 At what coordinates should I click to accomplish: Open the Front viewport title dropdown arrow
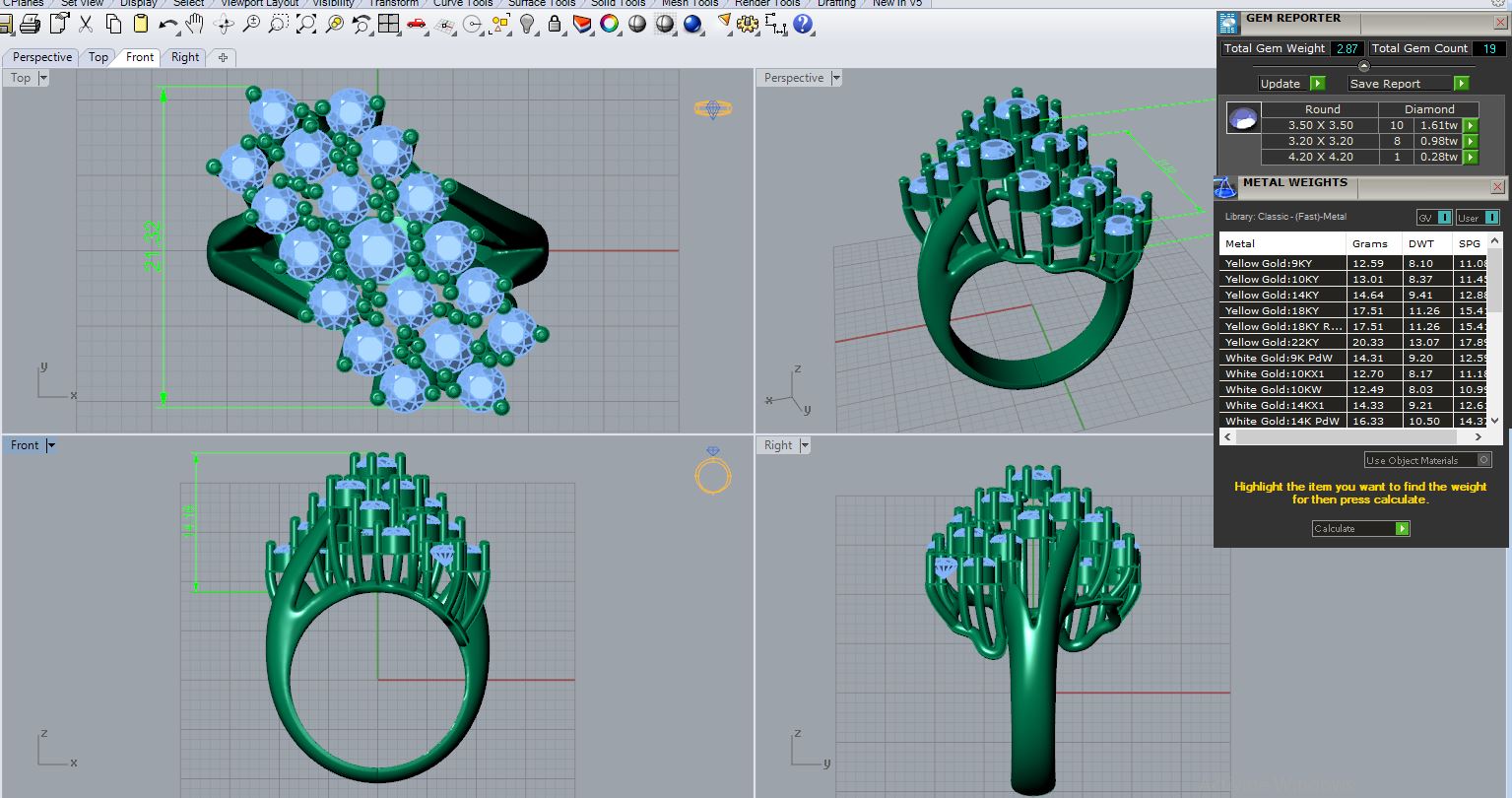point(51,445)
